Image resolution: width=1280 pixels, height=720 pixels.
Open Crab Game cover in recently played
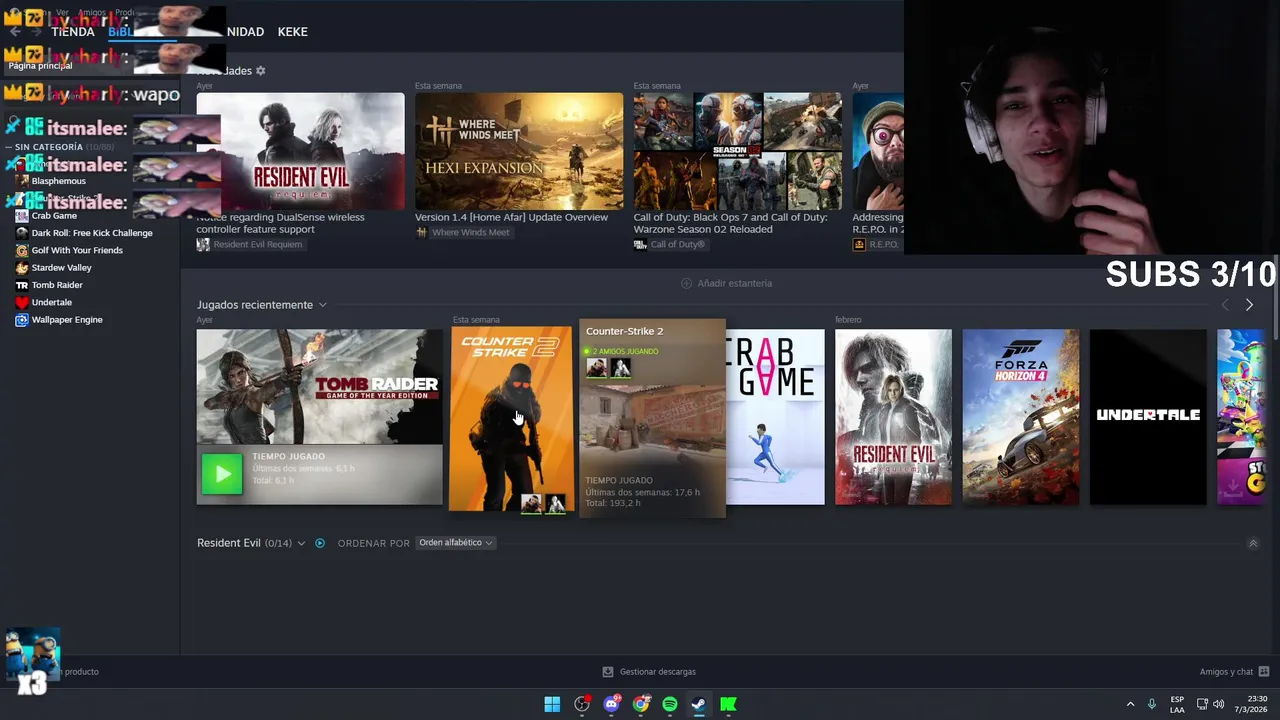775,417
